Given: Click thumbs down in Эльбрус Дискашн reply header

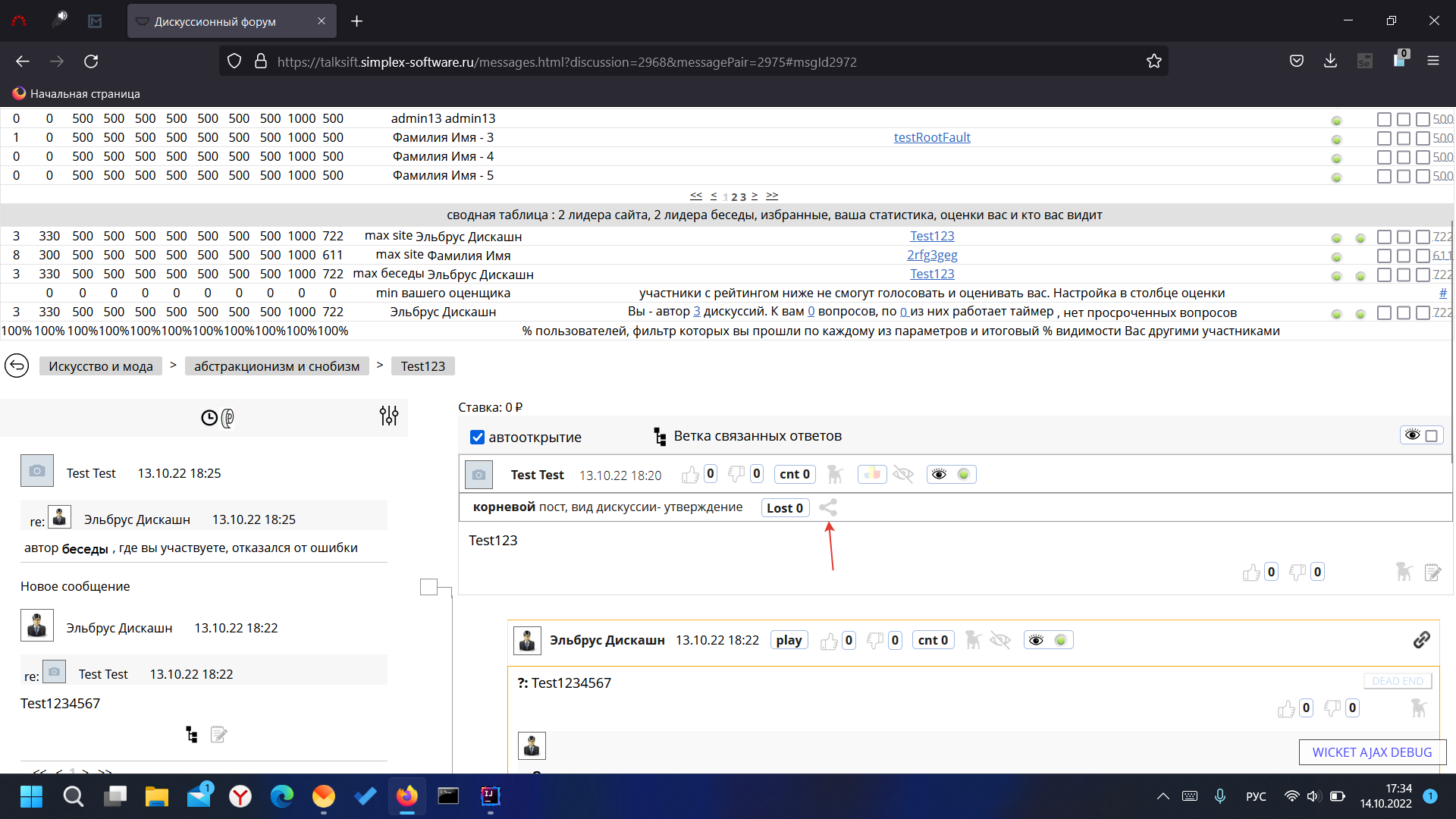Looking at the screenshot, I should pos(876,641).
